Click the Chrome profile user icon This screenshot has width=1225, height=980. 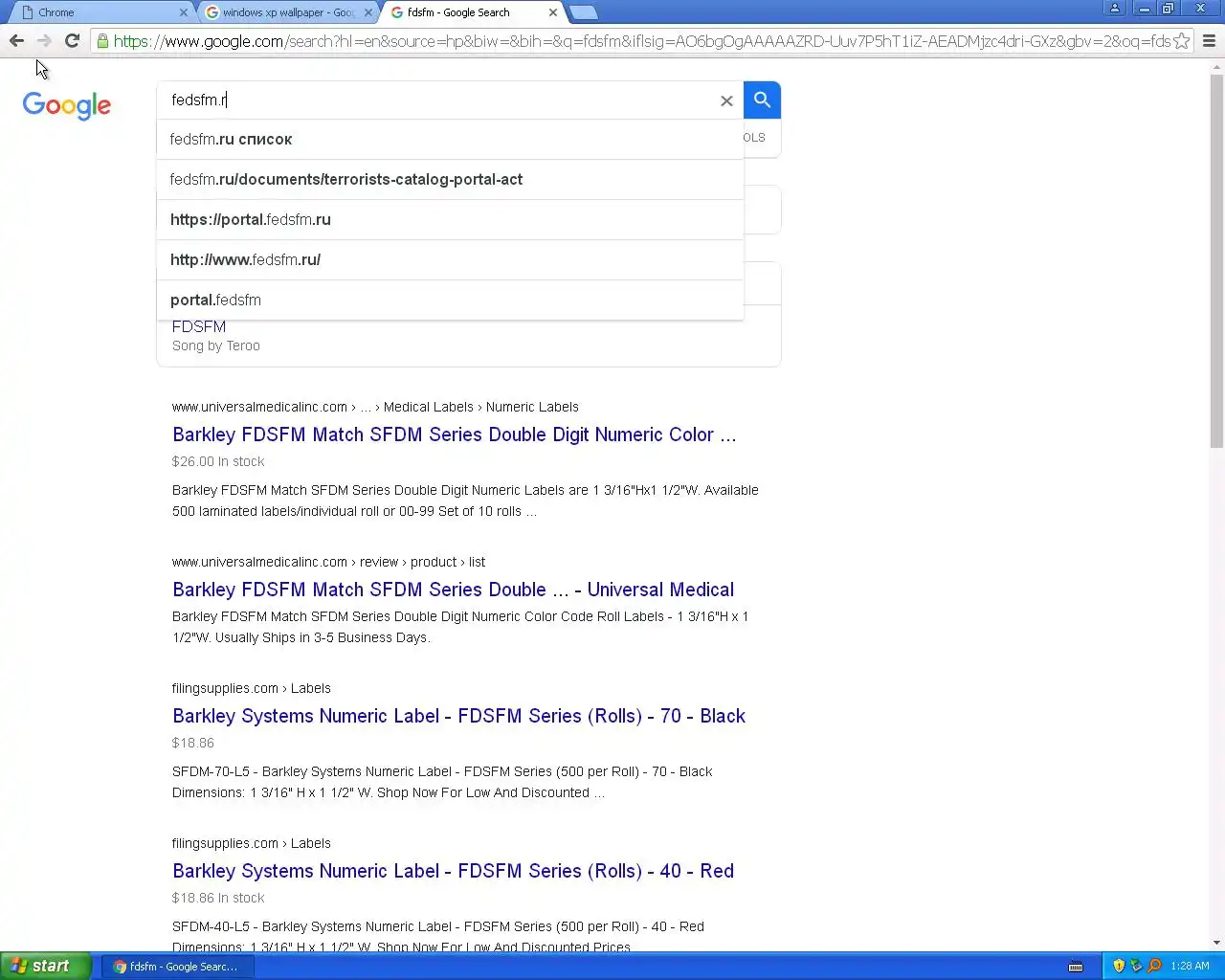pos(1115,9)
